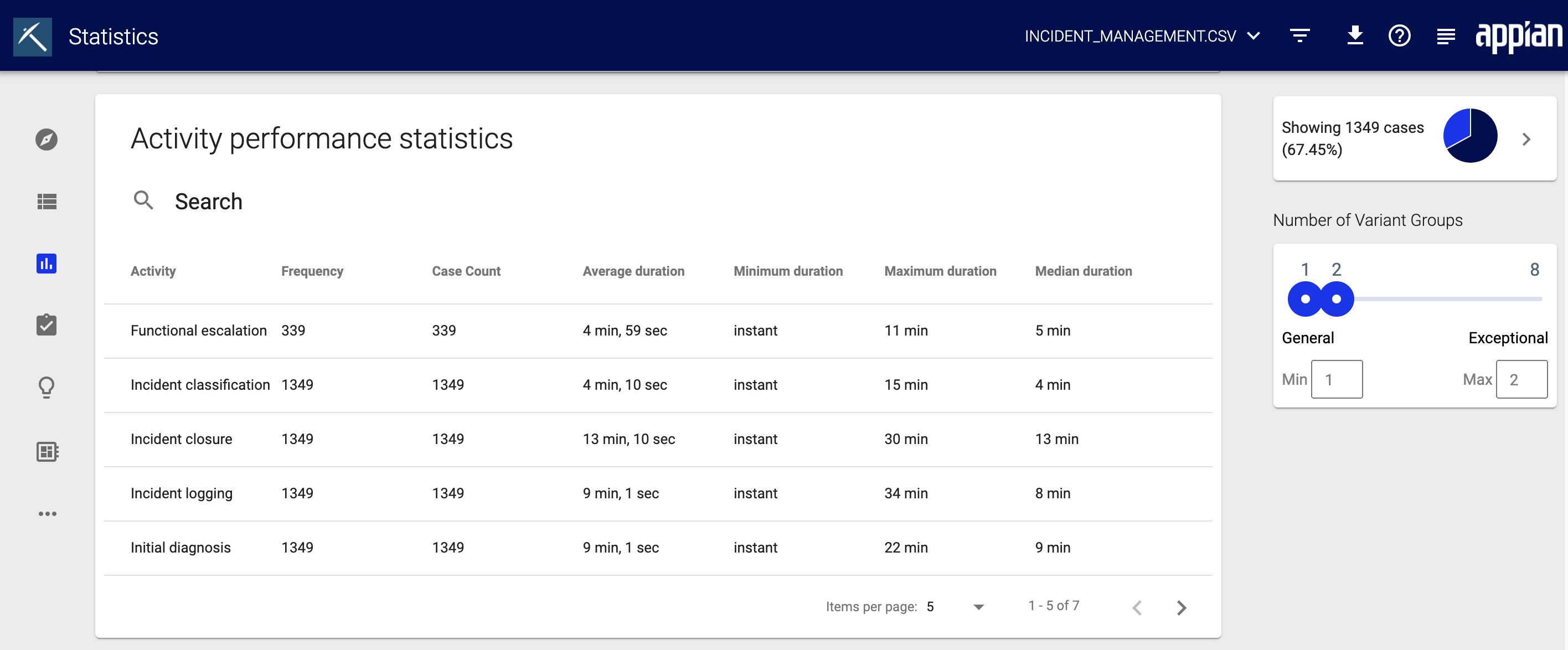Select the Initial diagnosis row
The image size is (1568, 650).
tap(658, 547)
